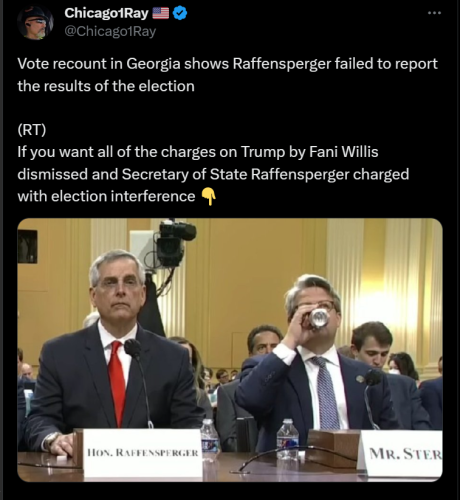
Task: Open the @Chicago1Ray handle link
Action: click(110, 31)
